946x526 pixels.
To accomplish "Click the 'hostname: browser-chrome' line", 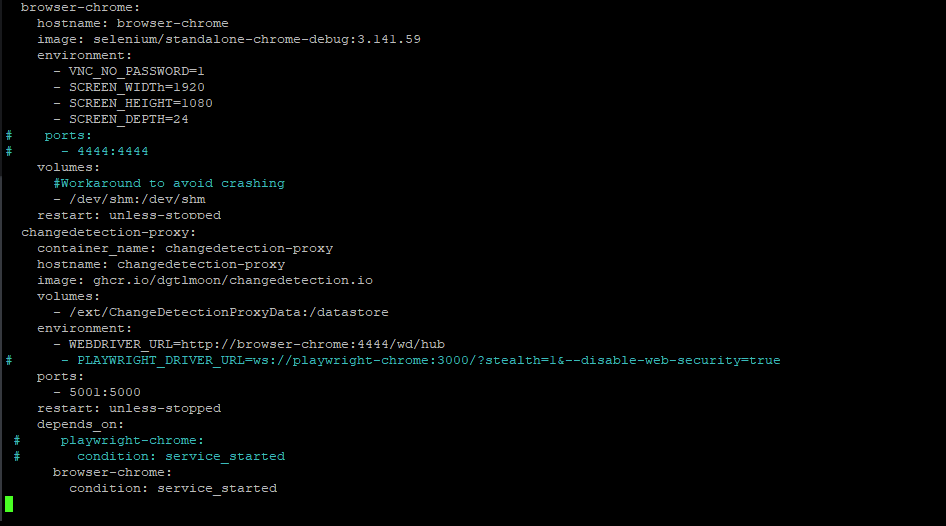I will (x=133, y=24).
